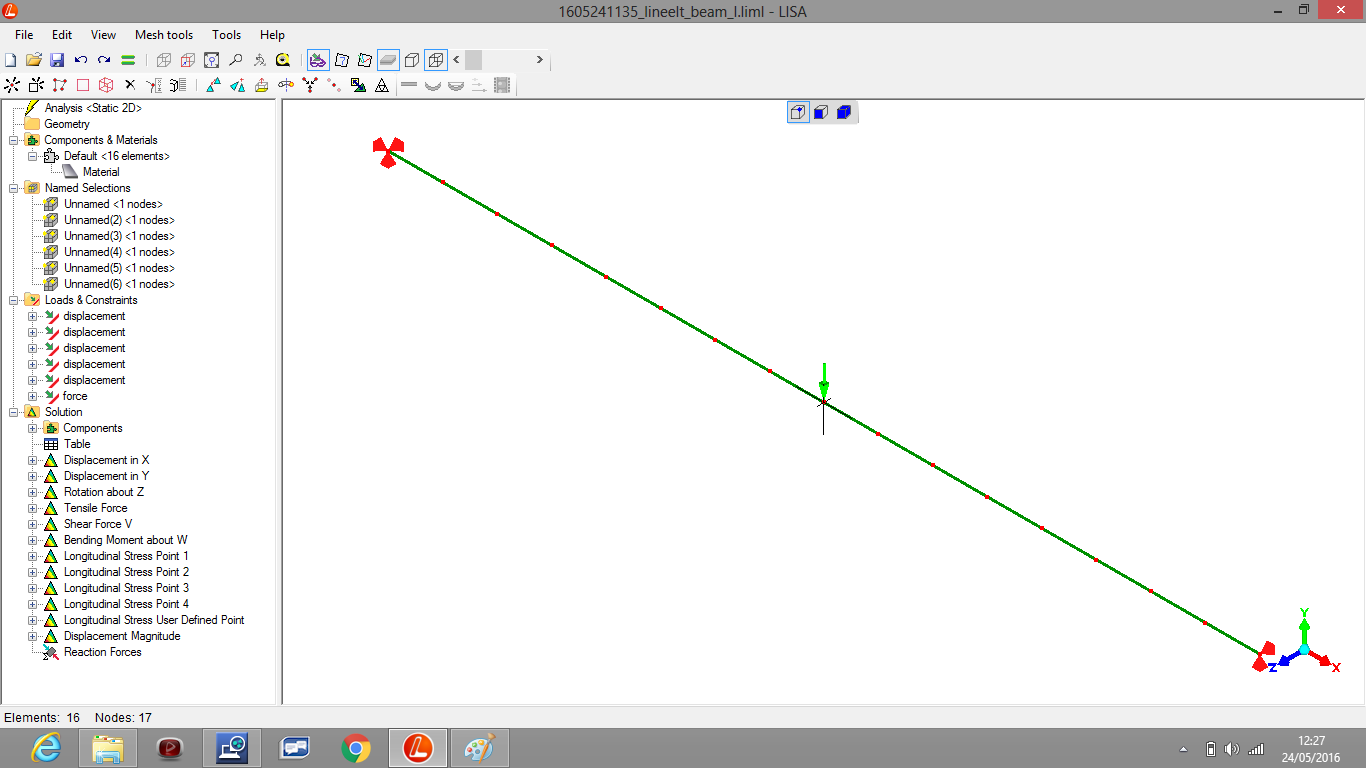Open the View menu
The width and height of the screenshot is (1366, 768).
tap(103, 35)
